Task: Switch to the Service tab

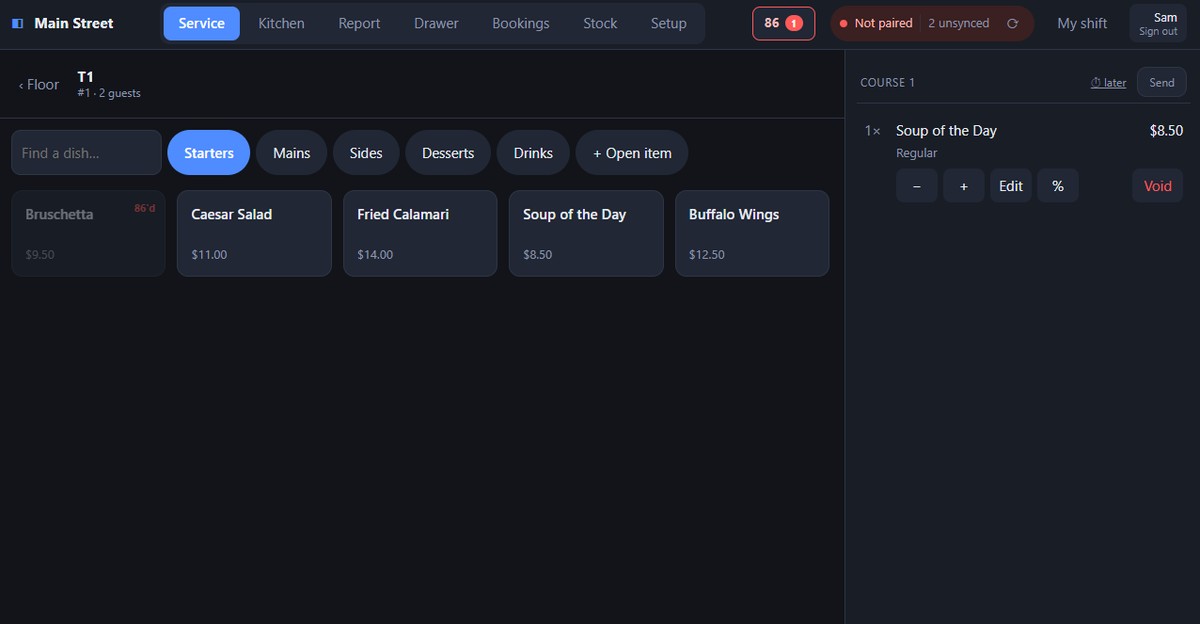Action: pos(202,23)
